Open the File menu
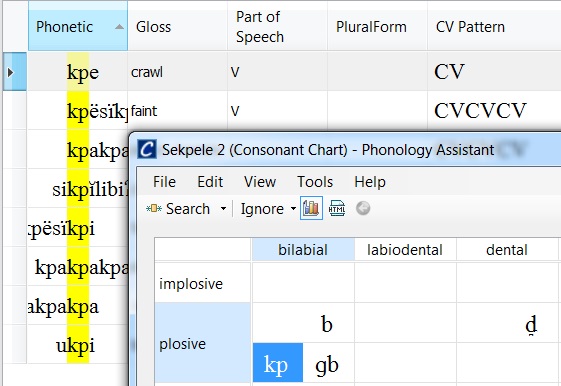The image size is (561, 386). 164,182
